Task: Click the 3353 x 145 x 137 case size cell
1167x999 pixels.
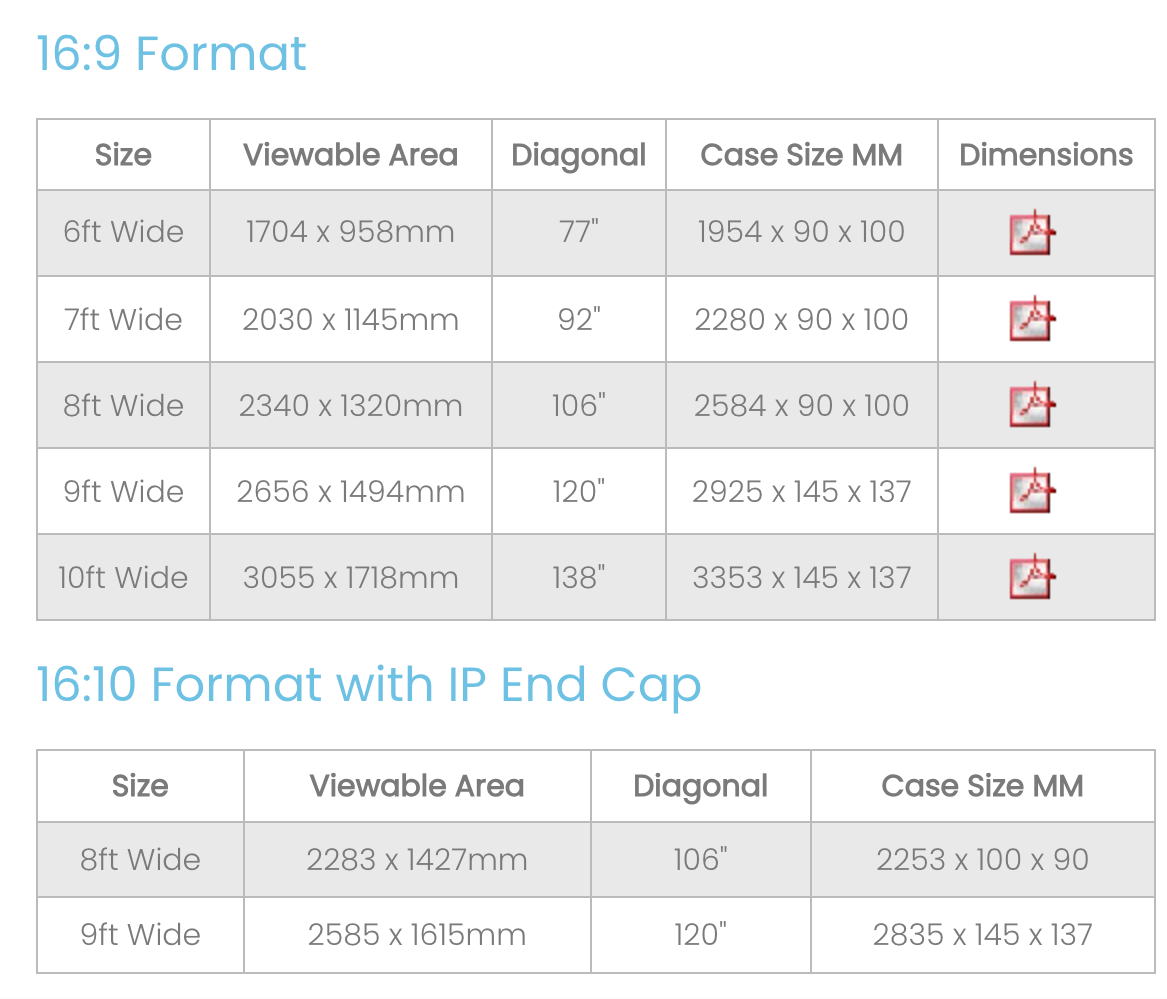Action: point(801,578)
